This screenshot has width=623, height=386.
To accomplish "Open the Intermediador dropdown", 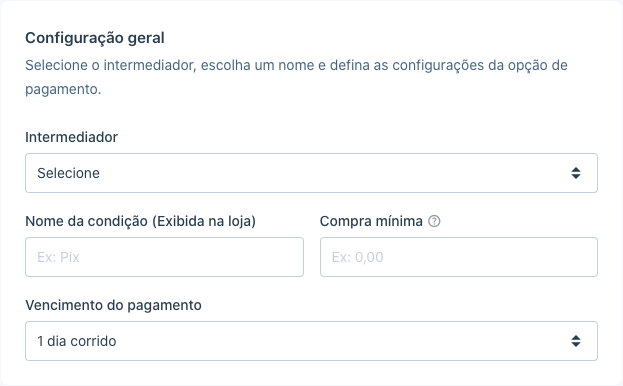I will click(x=312, y=173).
